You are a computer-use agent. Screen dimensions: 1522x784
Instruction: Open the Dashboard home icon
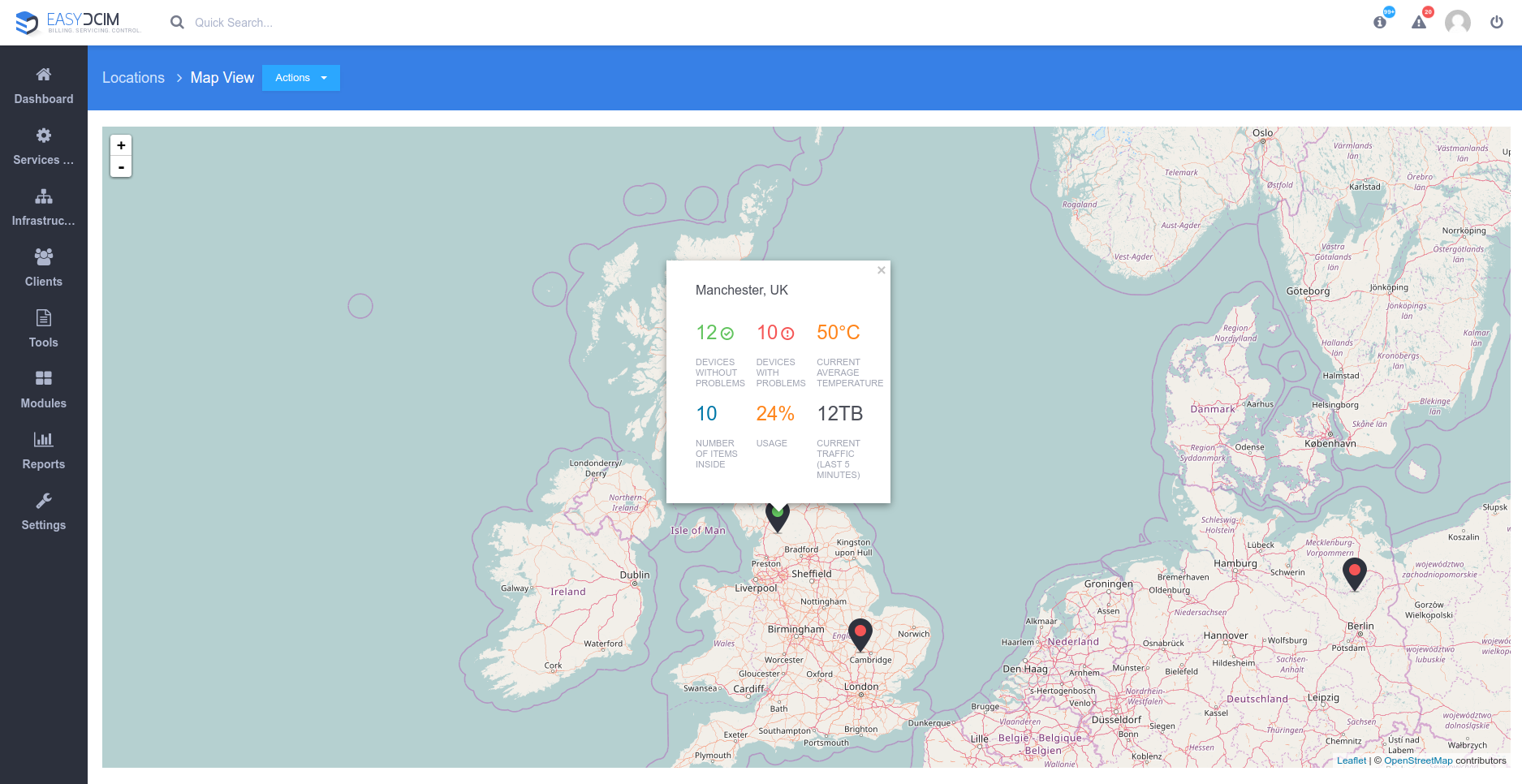click(44, 75)
